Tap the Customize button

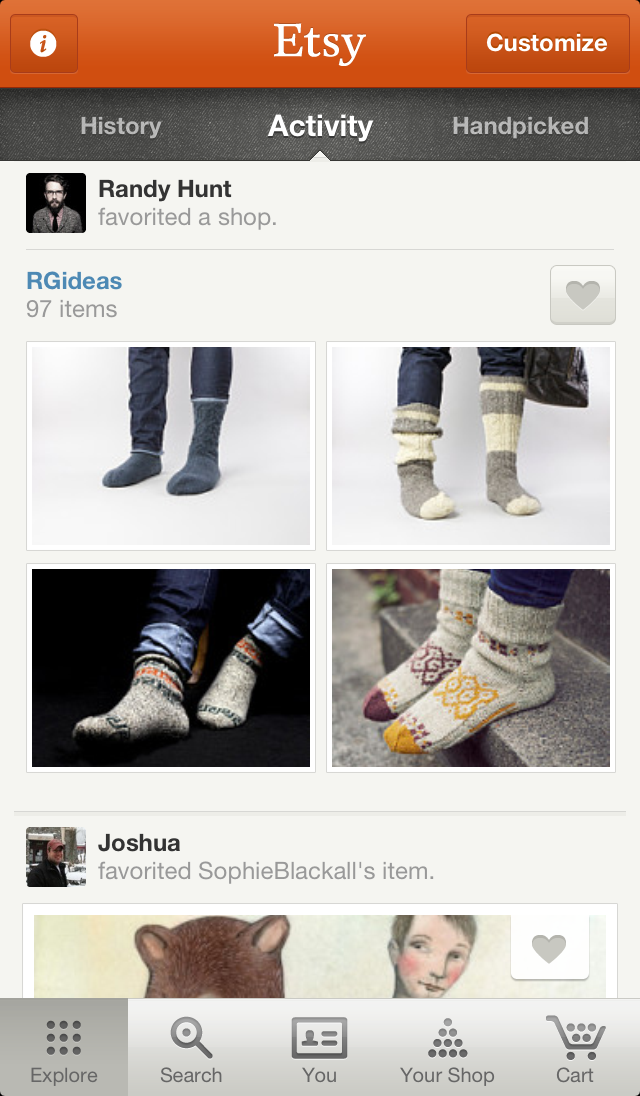tap(548, 43)
